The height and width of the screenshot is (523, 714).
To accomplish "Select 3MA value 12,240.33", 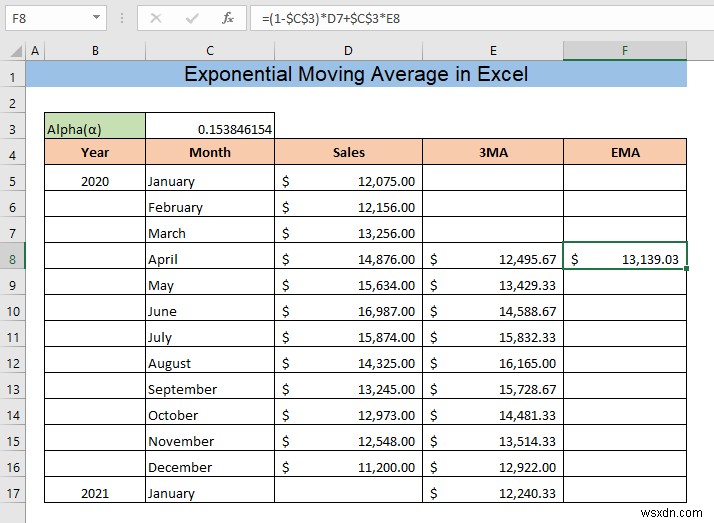I will pos(493,490).
